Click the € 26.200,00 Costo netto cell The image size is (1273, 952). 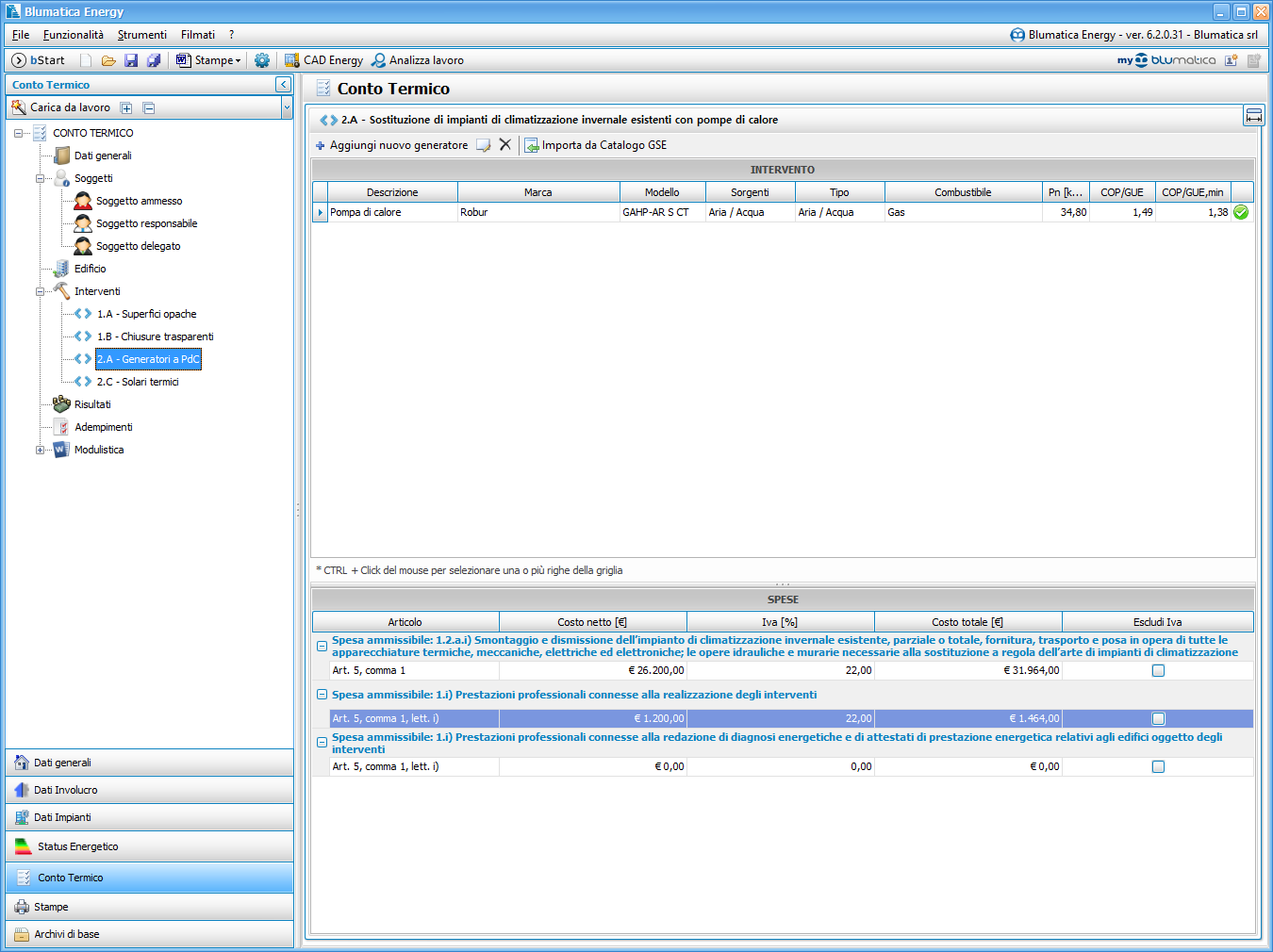(593, 671)
